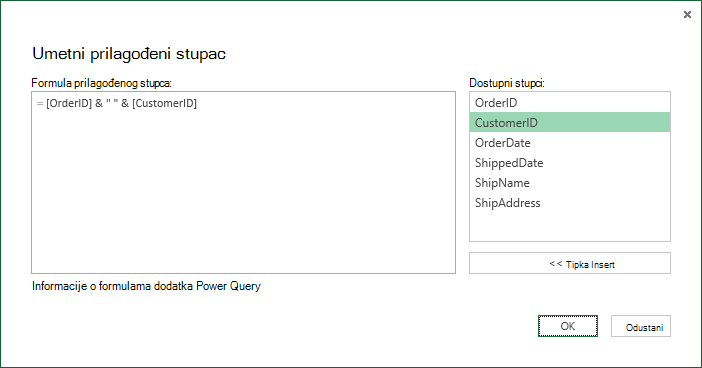The image size is (702, 368).
Task: Choose OrderDate from the columns list
Action: [x=570, y=142]
